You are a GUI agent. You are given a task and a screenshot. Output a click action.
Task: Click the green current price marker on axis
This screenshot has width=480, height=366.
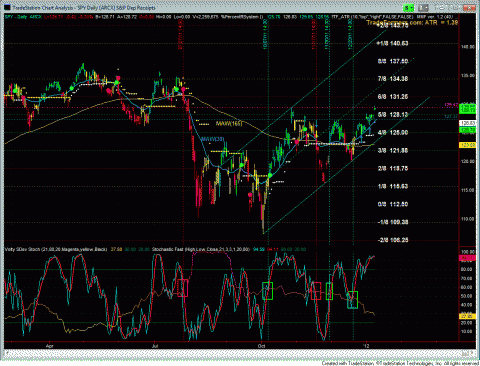click(468, 108)
